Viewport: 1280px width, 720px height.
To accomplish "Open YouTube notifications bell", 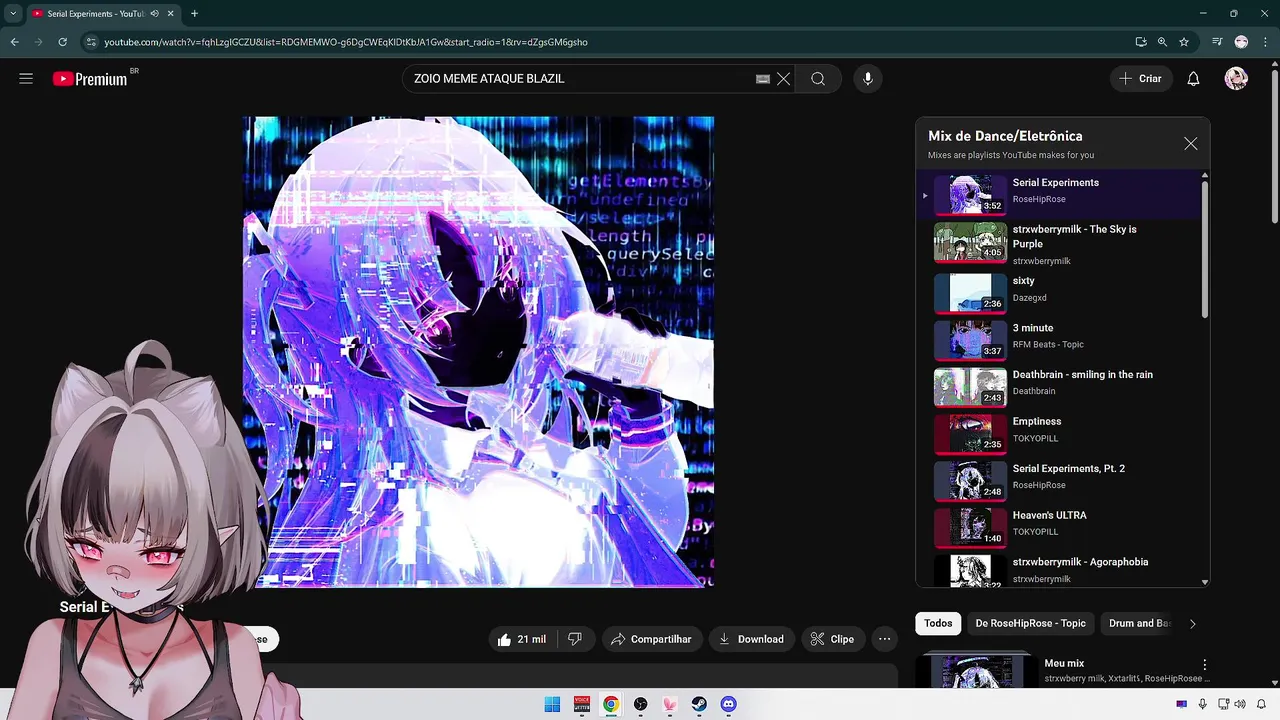I will point(1193,79).
